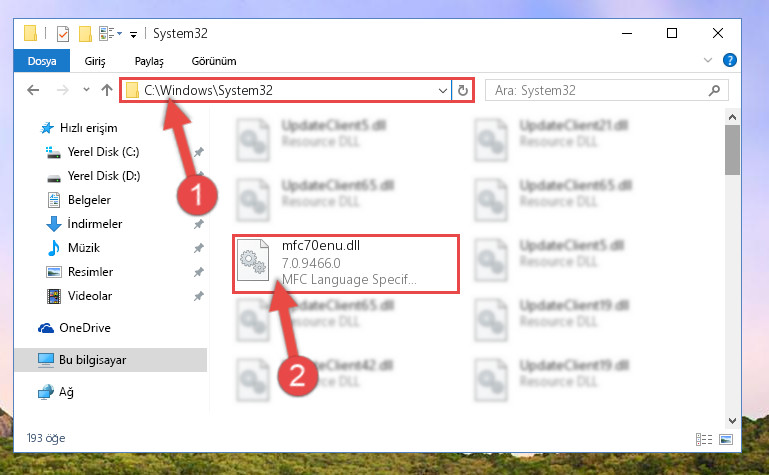This screenshot has height=475, width=769.
Task: Switch to details view icon in status bar
Action: pos(704,439)
